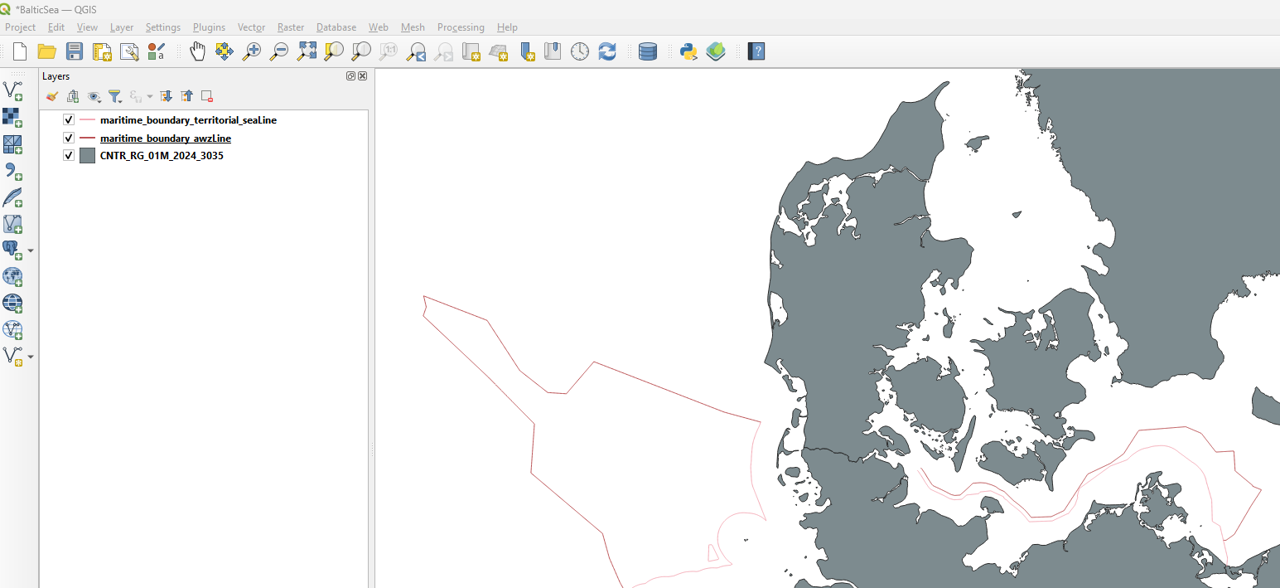Screen dimensions: 1280x588
Task: Open Layer Styling panel brush icon
Action: 52,96
